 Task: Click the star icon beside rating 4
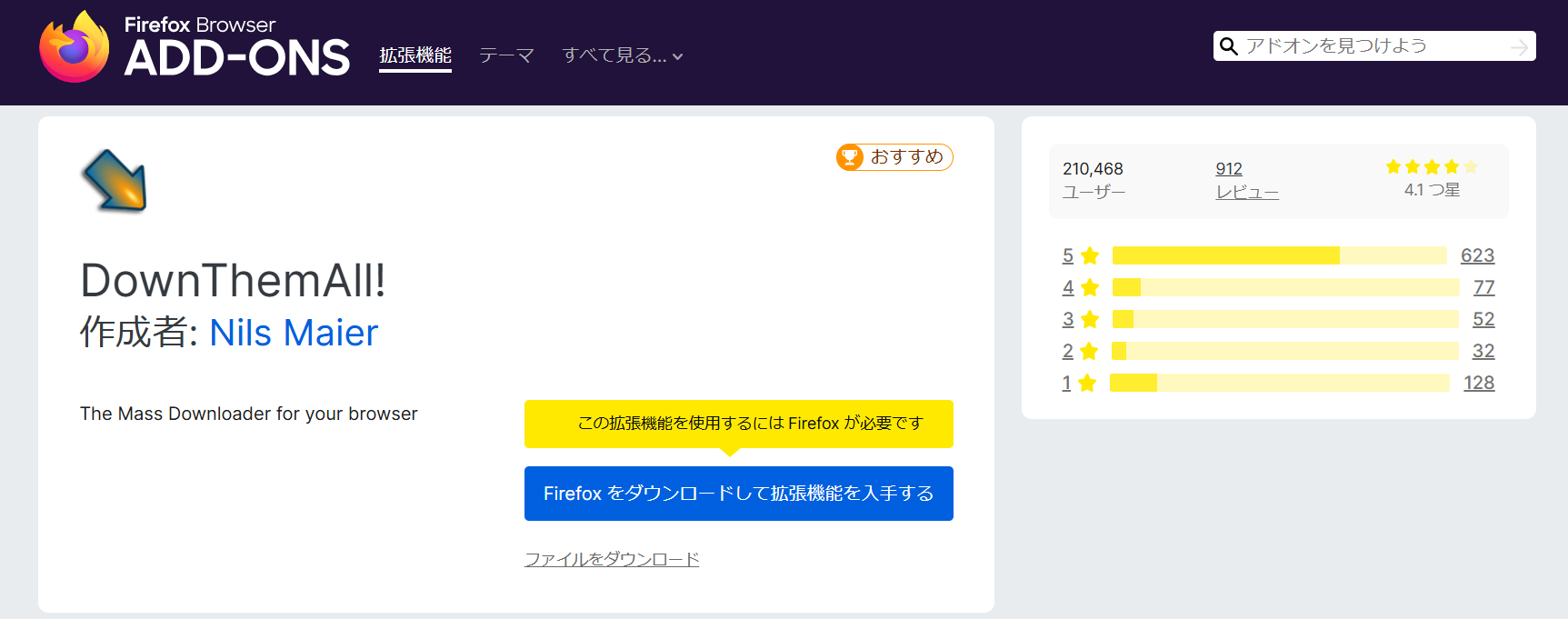[x=1091, y=287]
